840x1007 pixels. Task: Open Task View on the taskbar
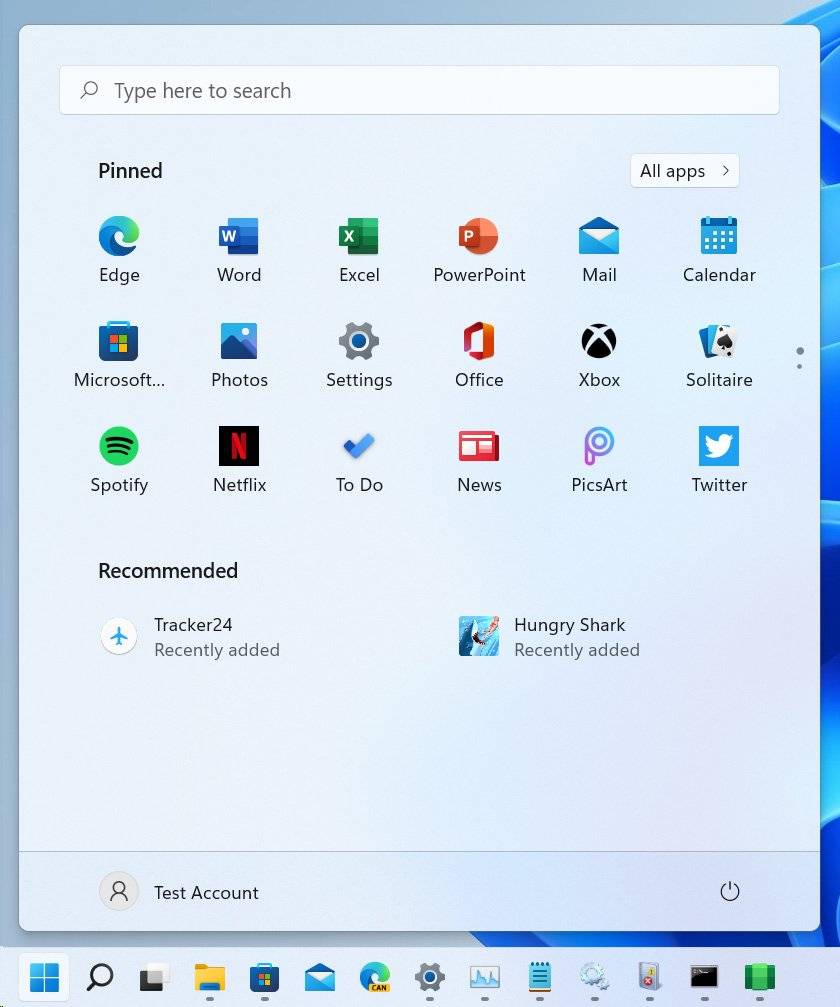pyautogui.click(x=154, y=977)
